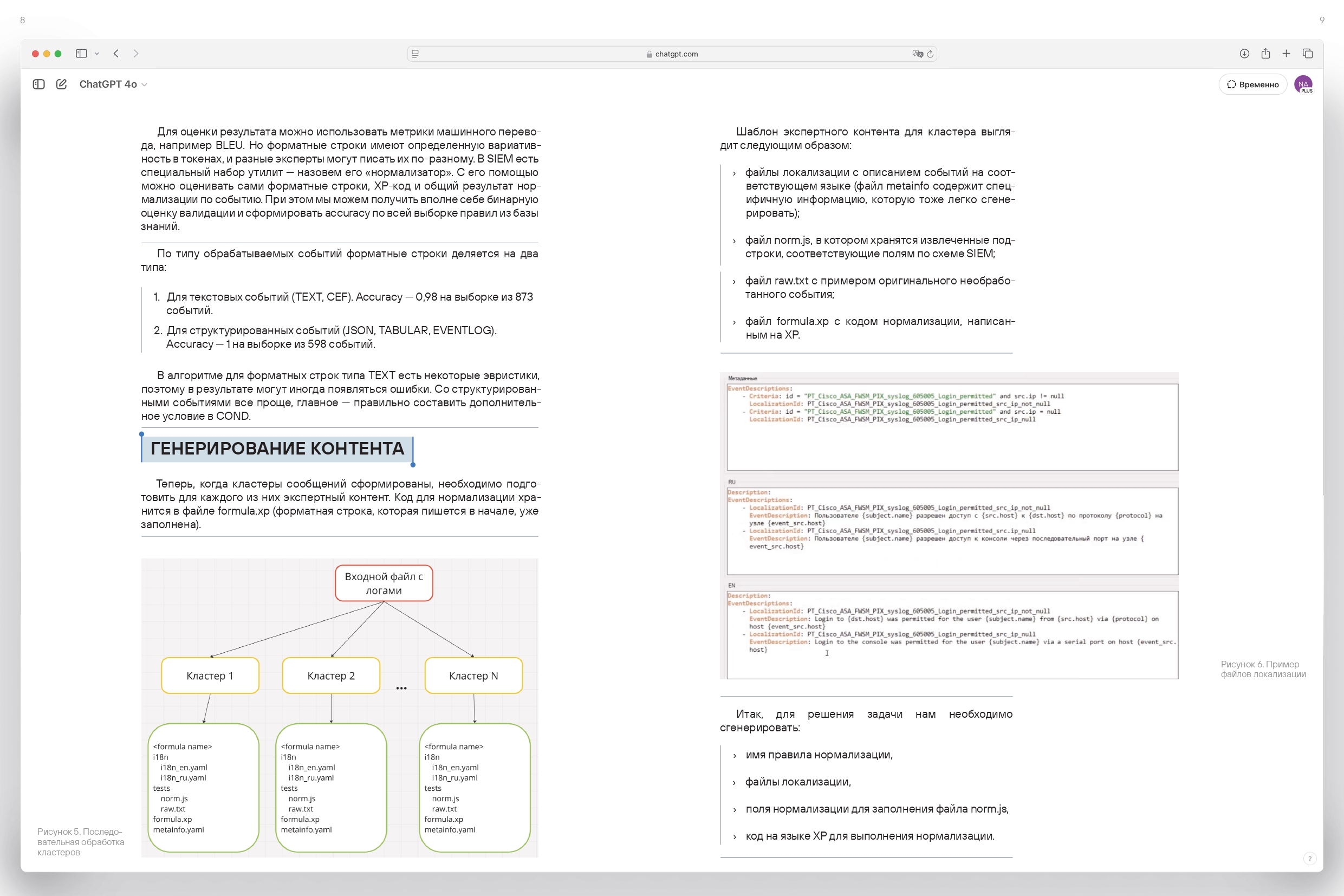Click the highlighted ГЕНЕРИРОВАНИЕ КОНТЕНТА heading
The image size is (1344, 896).
(x=277, y=449)
